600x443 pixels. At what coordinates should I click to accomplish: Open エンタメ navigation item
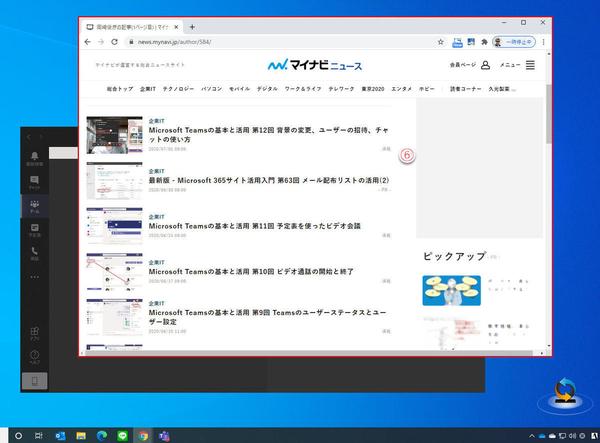[401, 89]
